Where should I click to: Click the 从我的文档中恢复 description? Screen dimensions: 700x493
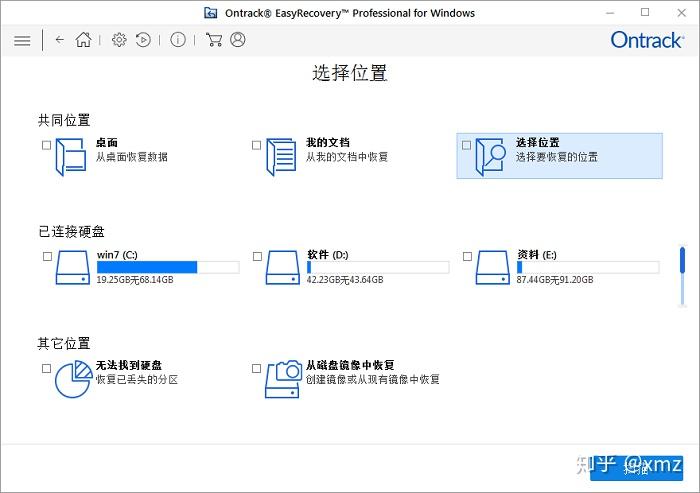[347, 157]
